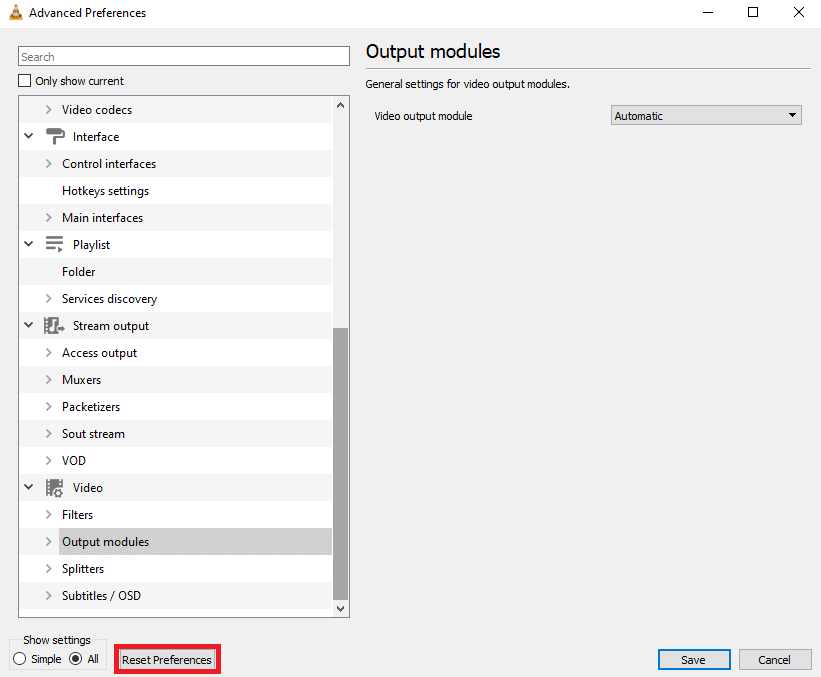Expand the Subtitles / OSD node
Image resolution: width=821 pixels, height=677 pixels.
coord(49,595)
